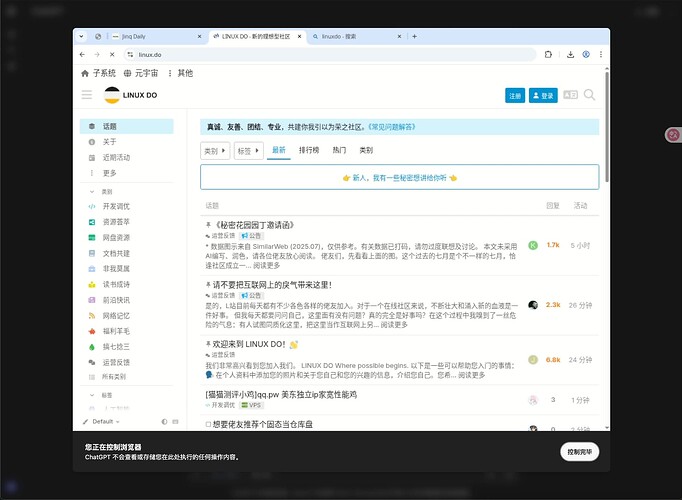
Task: Sort by 回复 column header
Action: coord(553,206)
